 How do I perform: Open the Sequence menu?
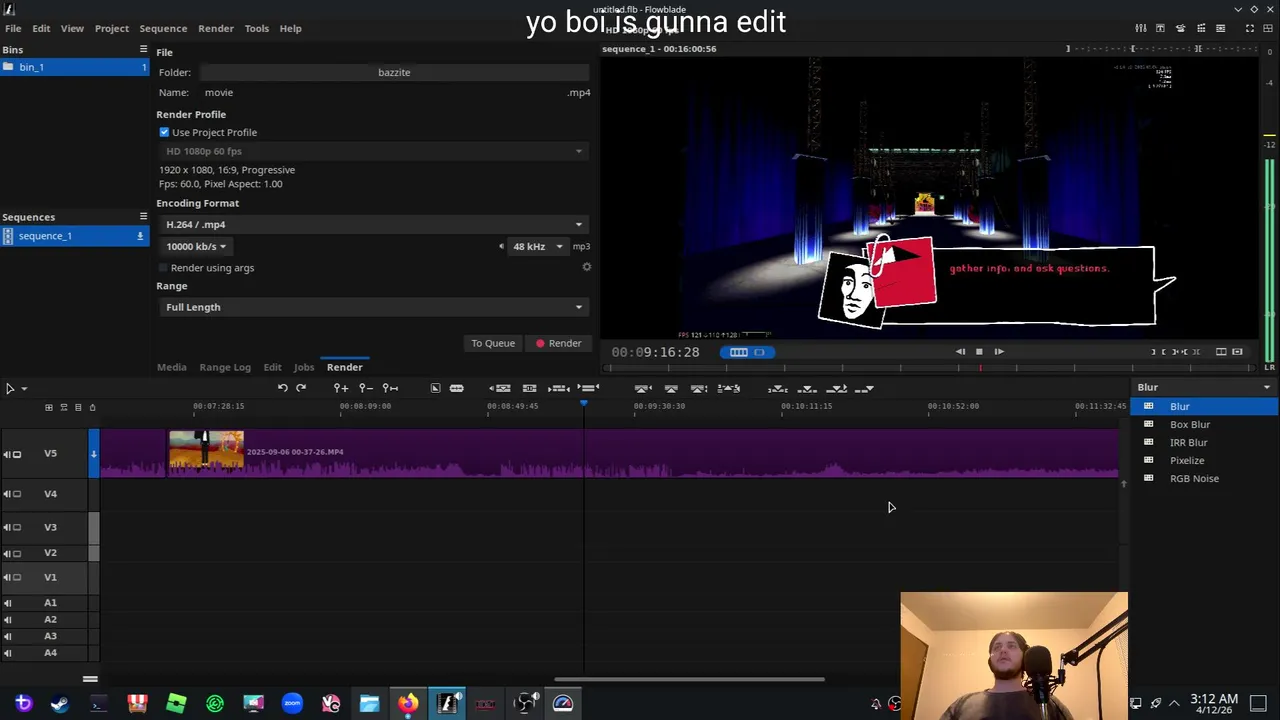(x=163, y=28)
